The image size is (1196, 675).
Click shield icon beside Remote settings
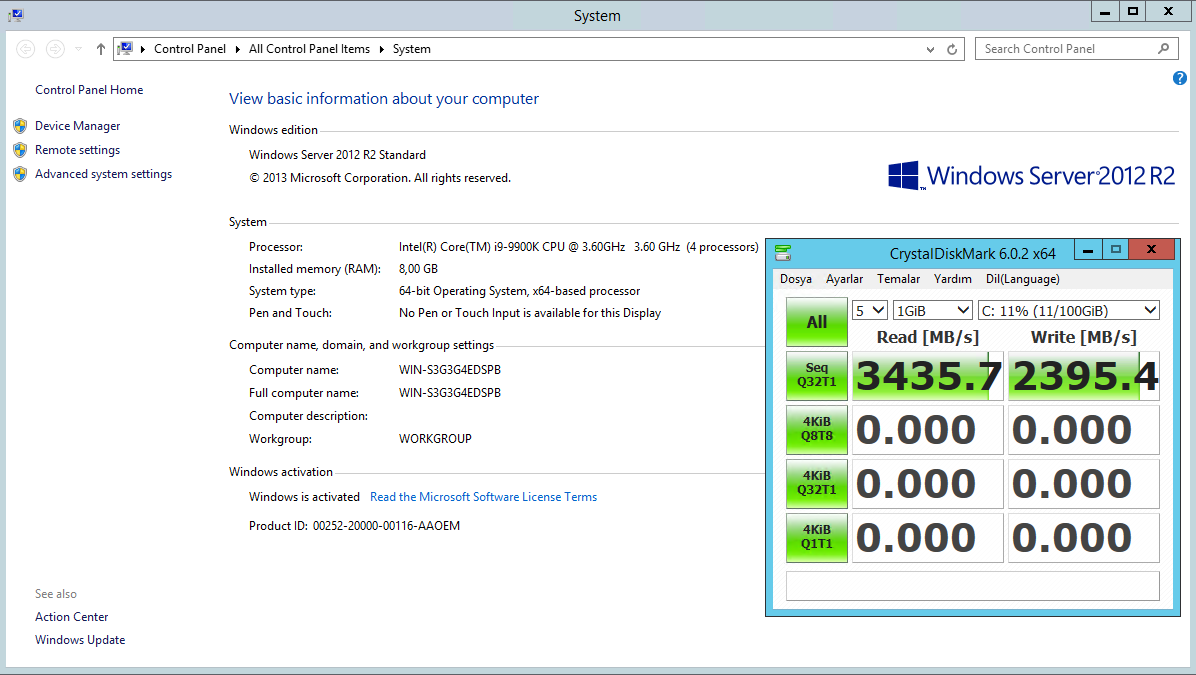click(x=21, y=150)
